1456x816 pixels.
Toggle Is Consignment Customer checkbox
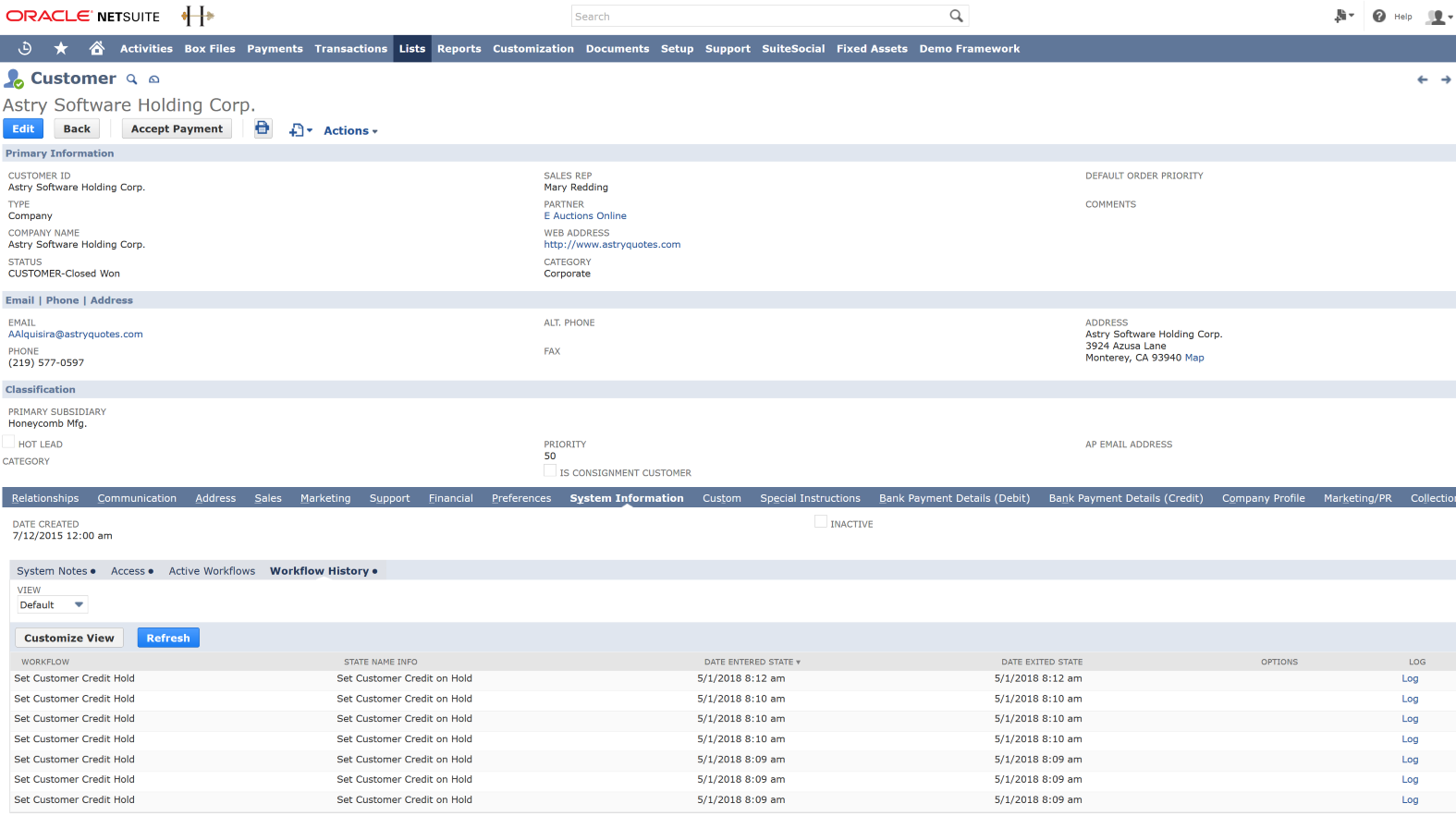[550, 471]
